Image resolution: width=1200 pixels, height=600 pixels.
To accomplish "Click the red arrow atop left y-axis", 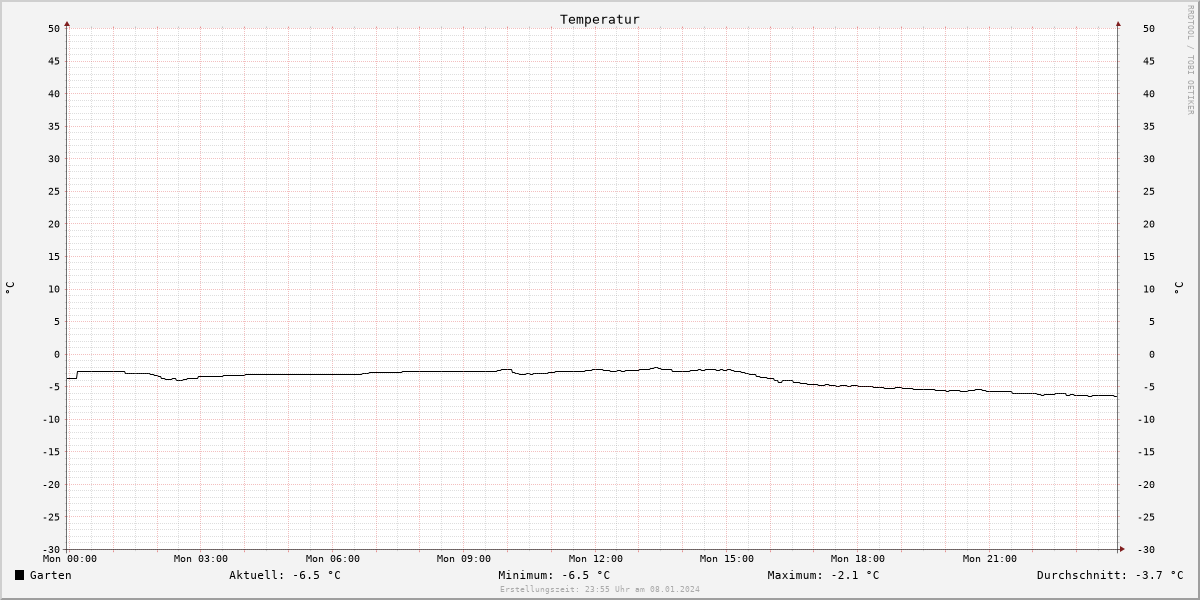I will click(x=67, y=23).
